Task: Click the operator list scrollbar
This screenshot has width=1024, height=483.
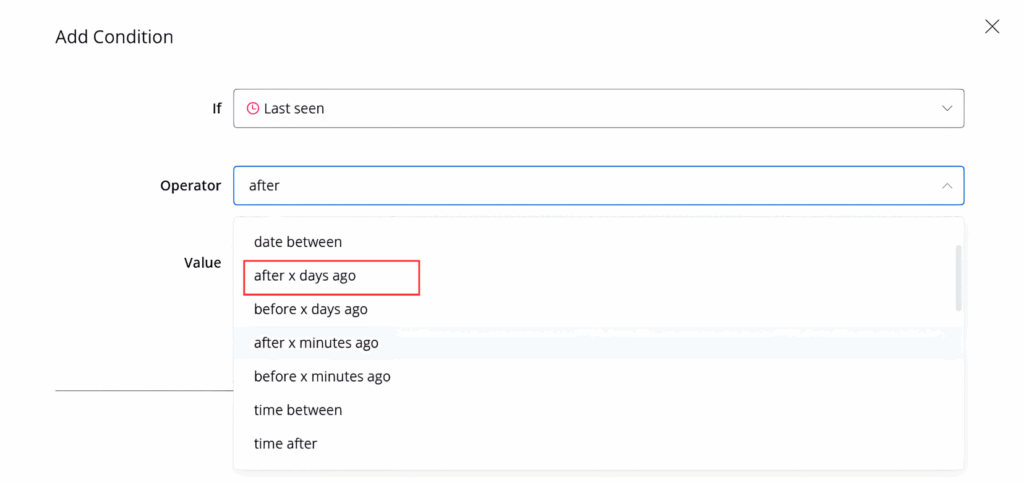Action: coord(958,278)
